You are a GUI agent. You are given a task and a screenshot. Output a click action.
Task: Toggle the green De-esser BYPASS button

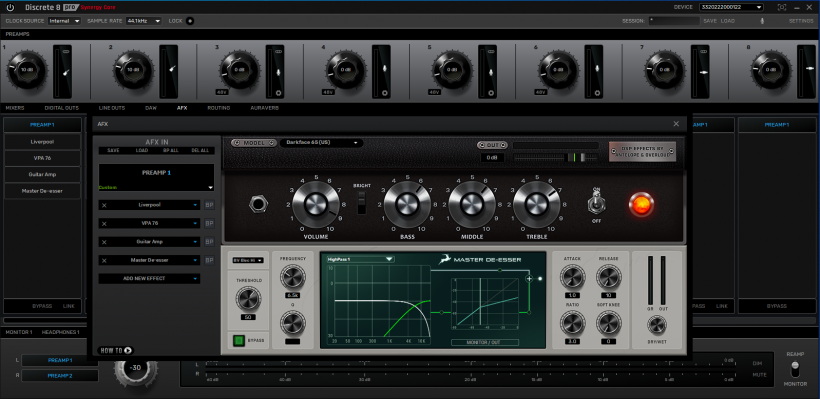point(239,340)
